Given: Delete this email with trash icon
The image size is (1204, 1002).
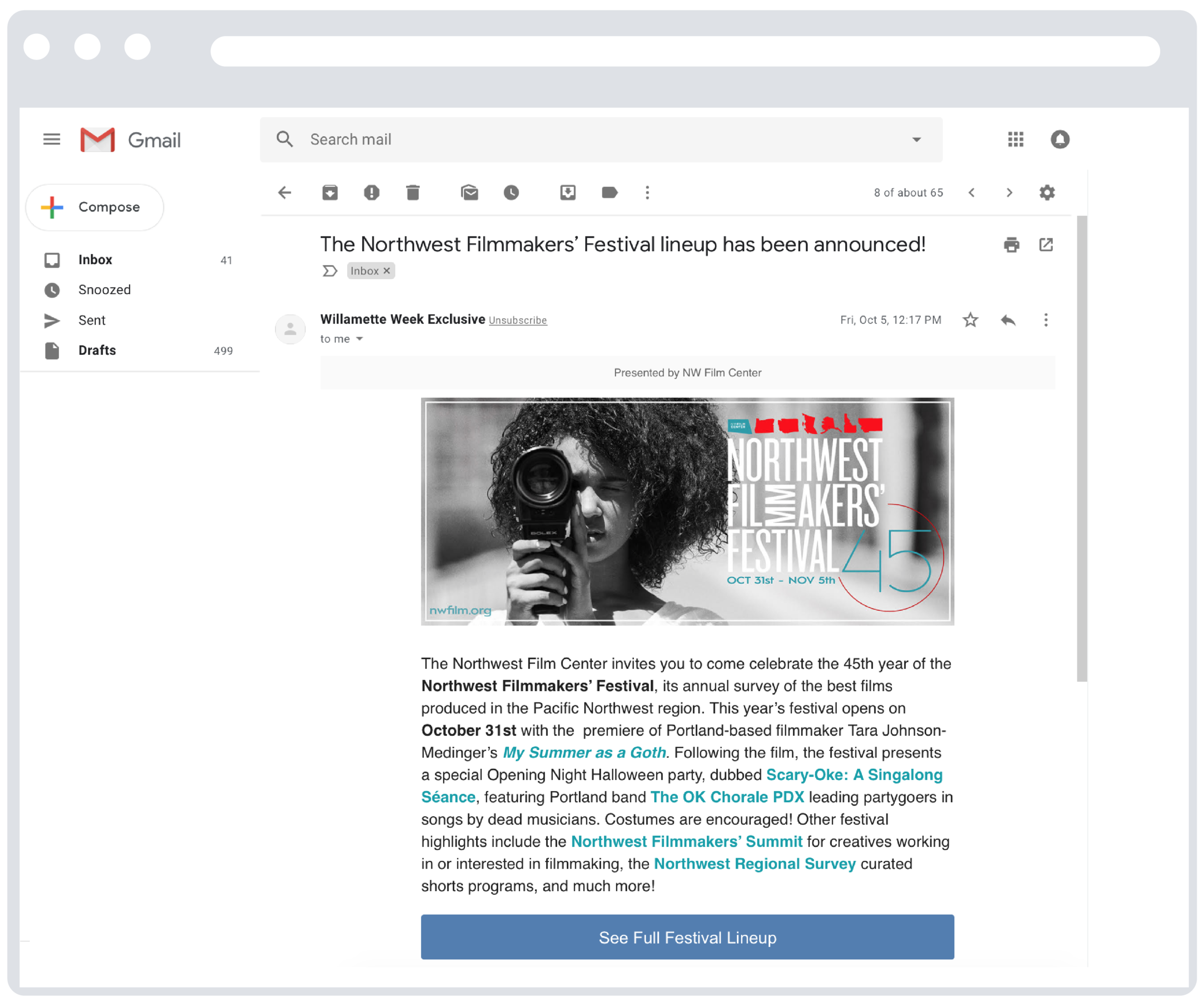Looking at the screenshot, I should tap(413, 193).
